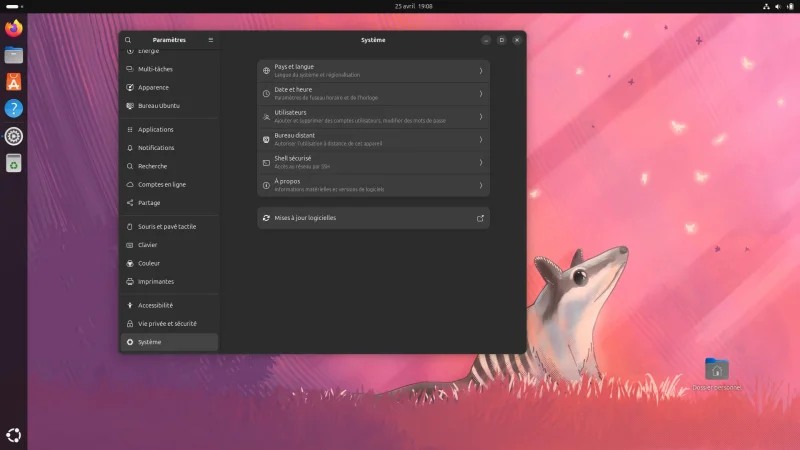The width and height of the screenshot is (800, 450).
Task: Open the hamburger menu in Paramètres header
Action: tap(211, 40)
